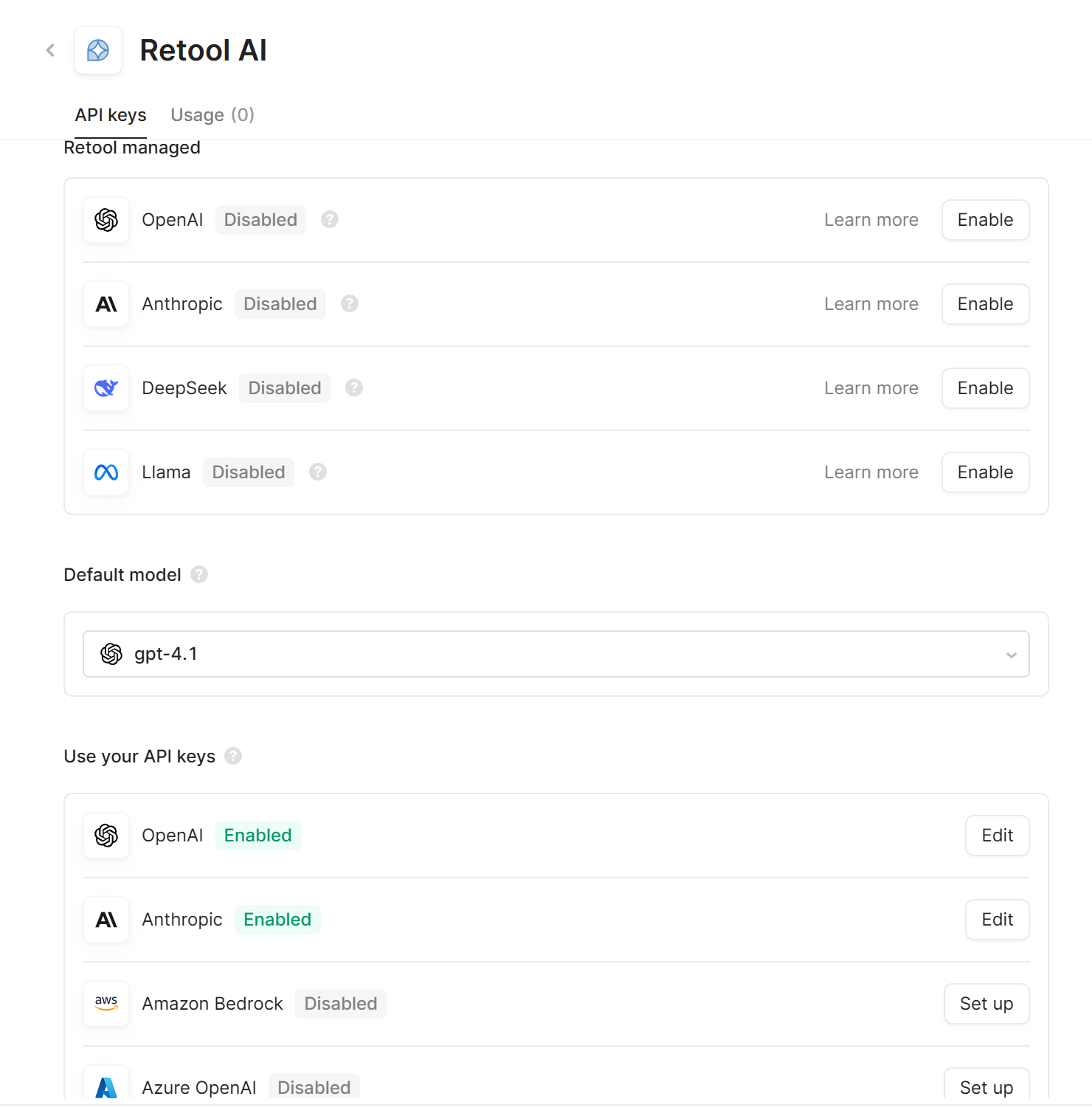Enable Retool-managed OpenAI

coord(985,220)
